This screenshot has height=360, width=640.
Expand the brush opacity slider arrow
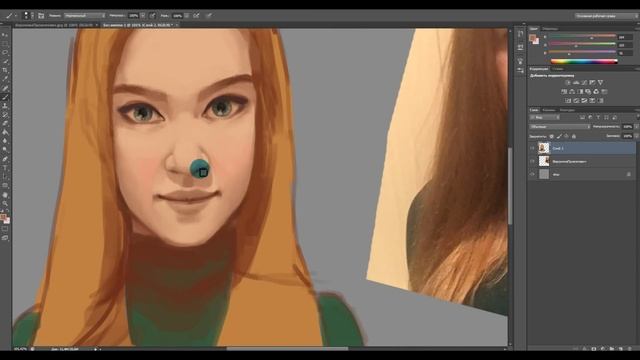point(143,16)
